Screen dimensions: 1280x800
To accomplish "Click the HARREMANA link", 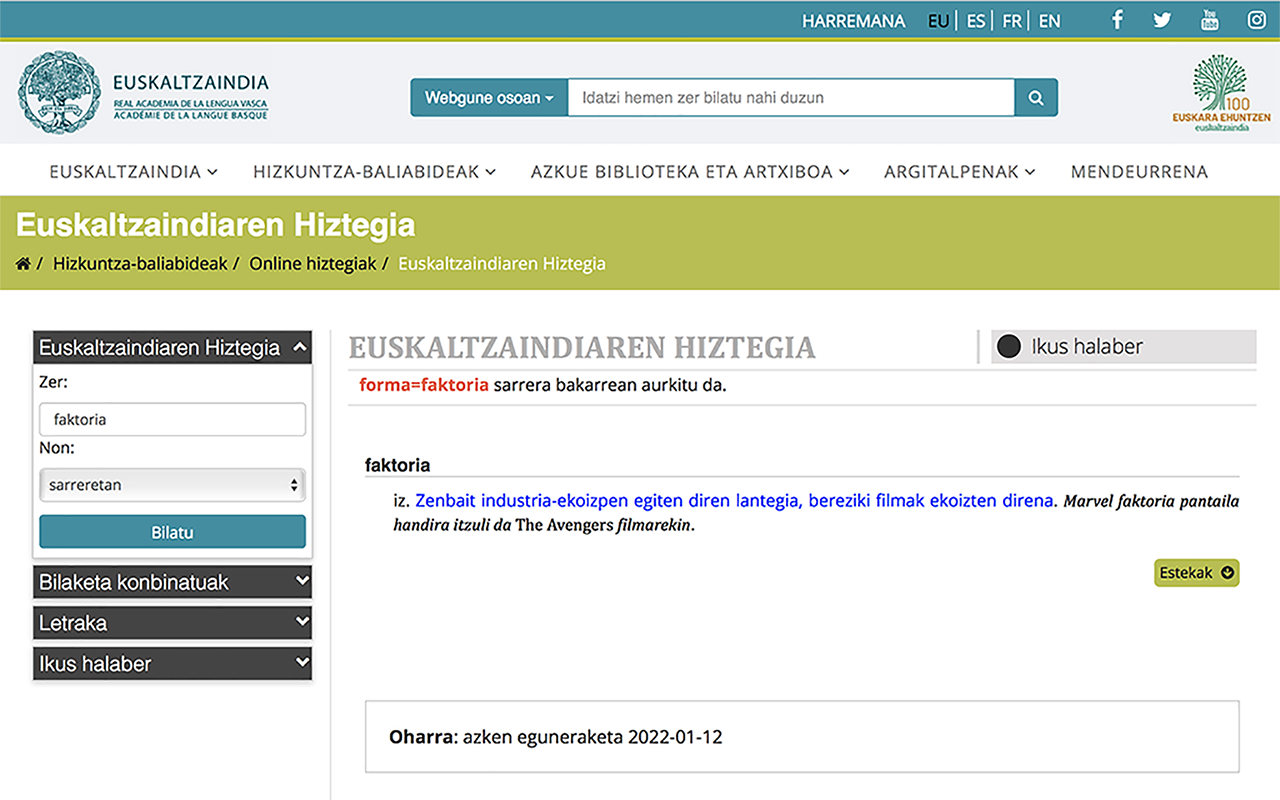I will (x=853, y=21).
